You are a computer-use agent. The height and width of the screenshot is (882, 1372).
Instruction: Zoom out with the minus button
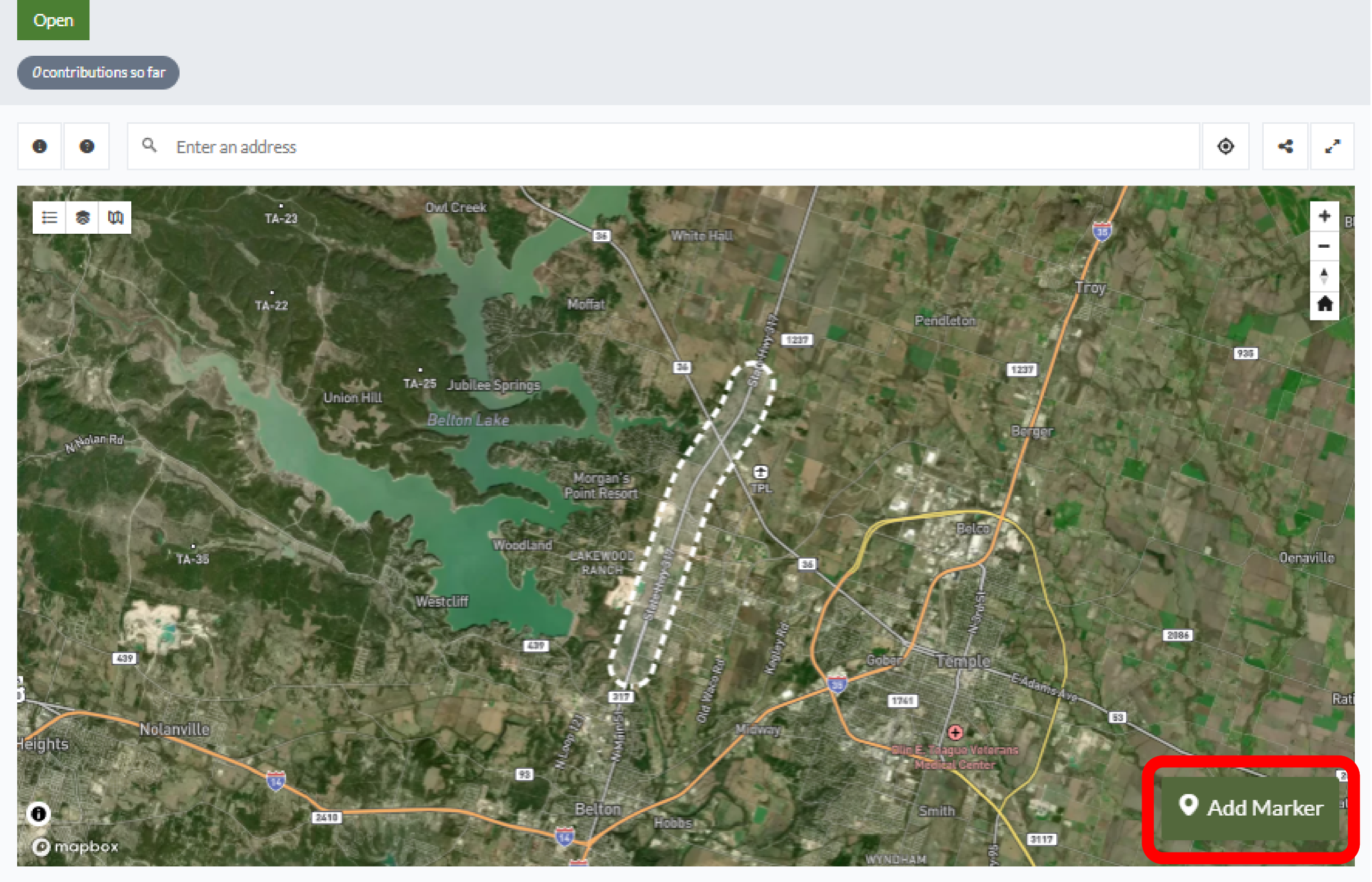(1325, 246)
